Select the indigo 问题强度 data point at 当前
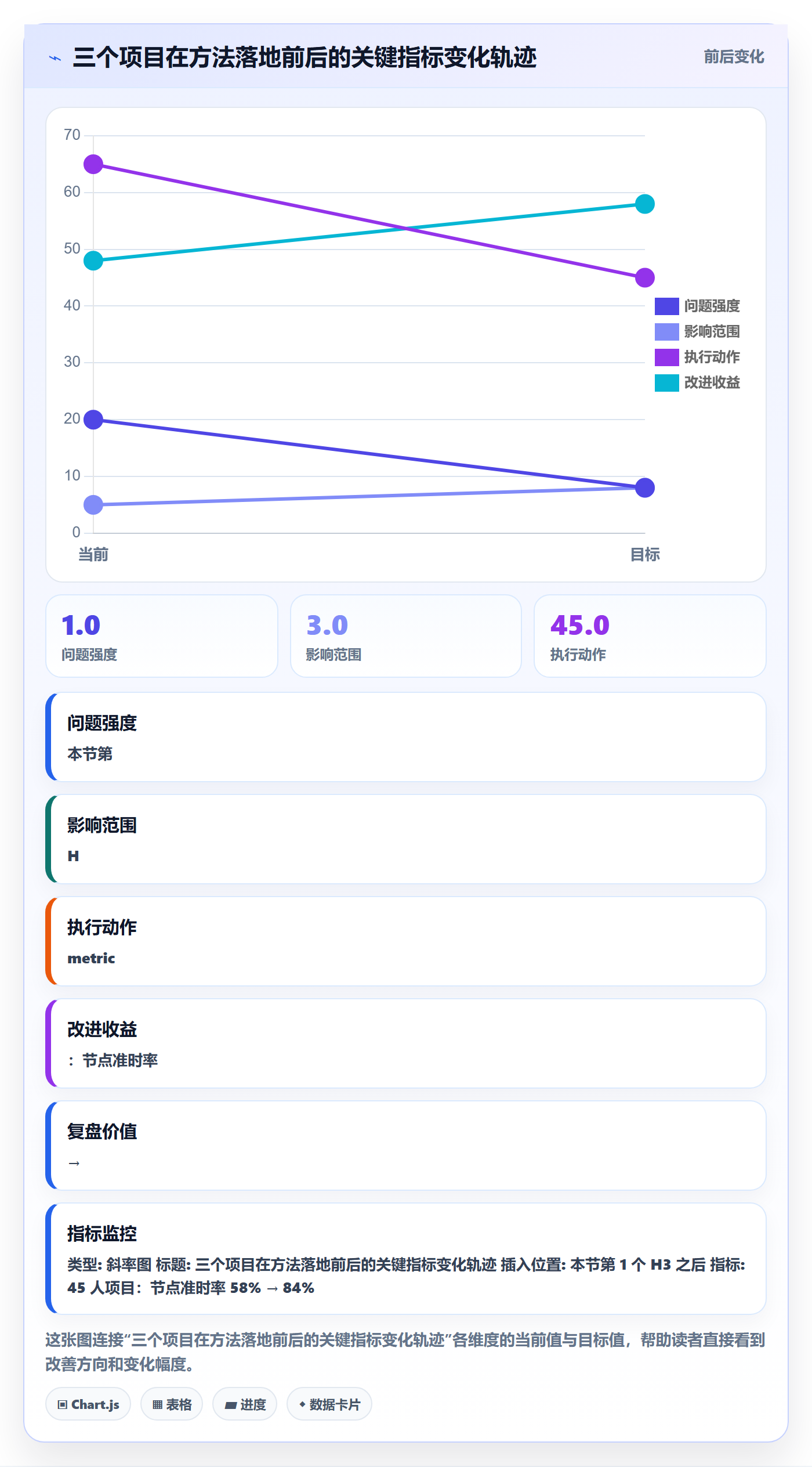 pyautogui.click(x=93, y=420)
